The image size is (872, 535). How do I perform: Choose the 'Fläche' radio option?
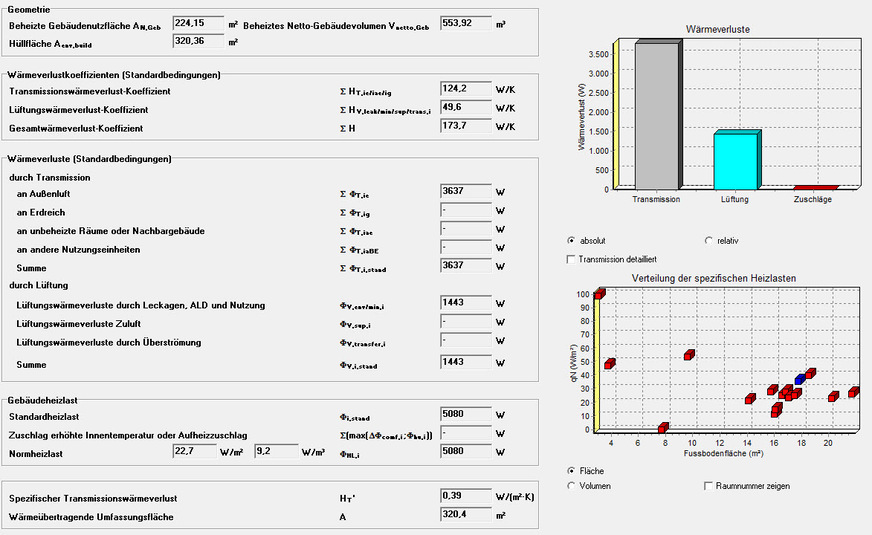point(571,470)
